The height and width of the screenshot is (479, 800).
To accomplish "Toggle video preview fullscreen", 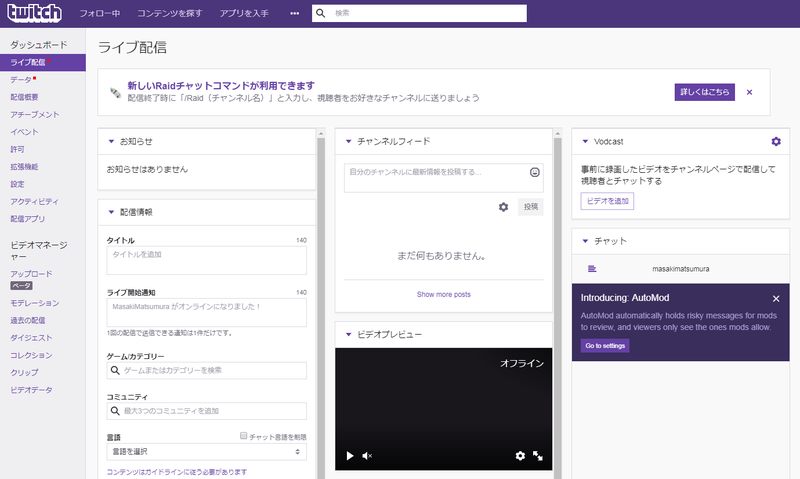I will click(538, 456).
